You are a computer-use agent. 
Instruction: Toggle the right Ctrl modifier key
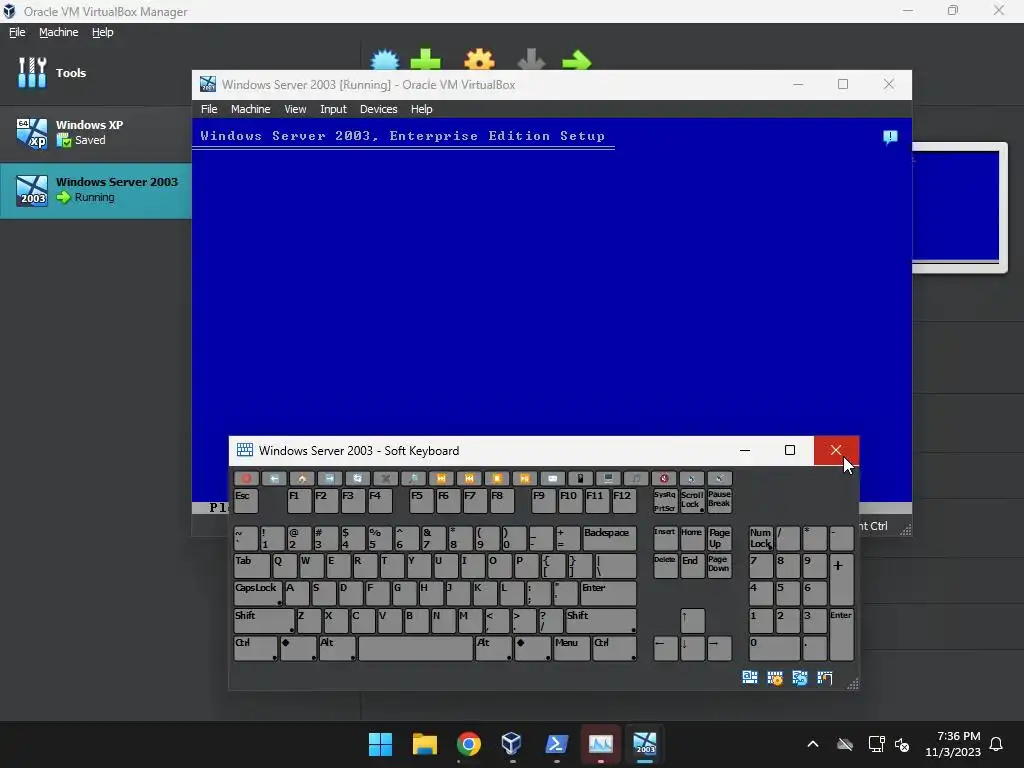click(614, 648)
